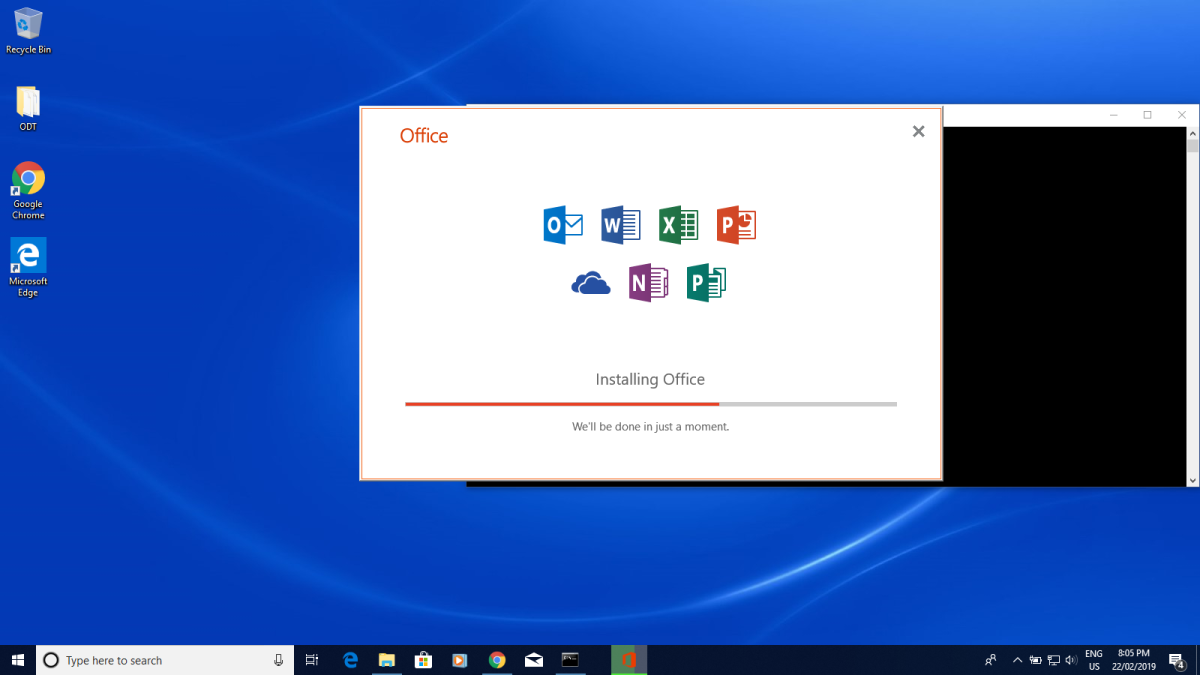This screenshot has width=1200, height=675.
Task: Click the Word icon in the installer dialog
Action: coord(620,225)
